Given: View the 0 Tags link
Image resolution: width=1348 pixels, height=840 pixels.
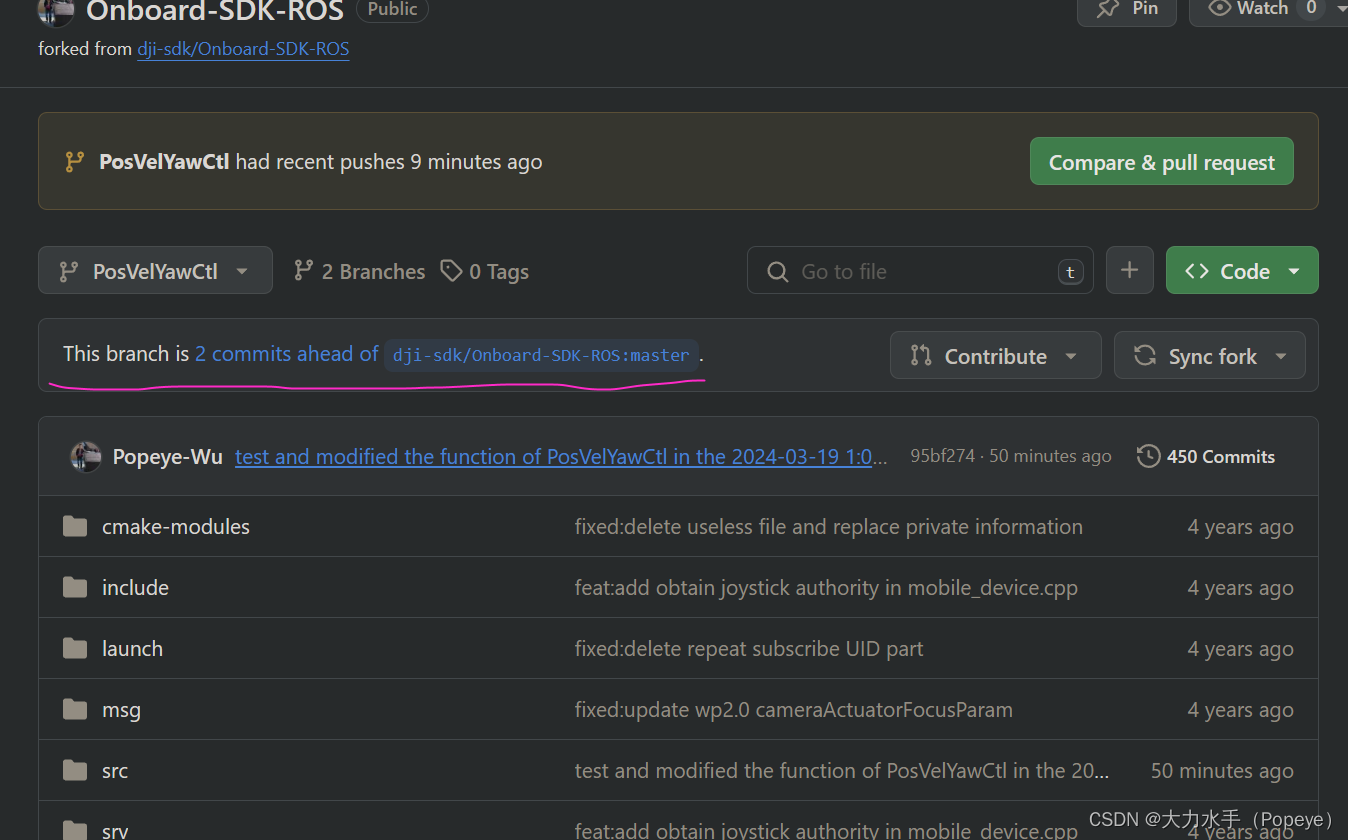Looking at the screenshot, I should coord(485,271).
